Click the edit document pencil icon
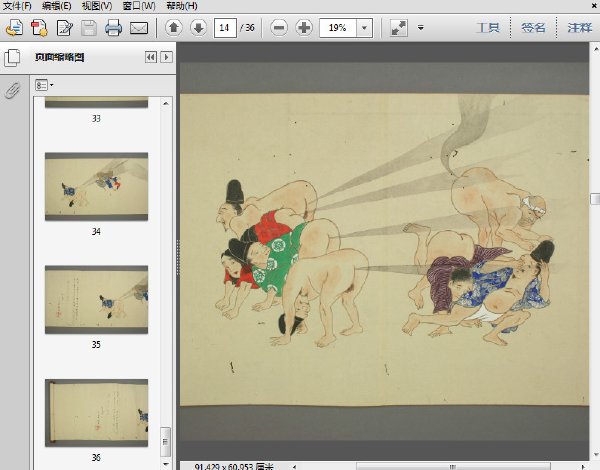This screenshot has height=470, width=600. (65, 28)
